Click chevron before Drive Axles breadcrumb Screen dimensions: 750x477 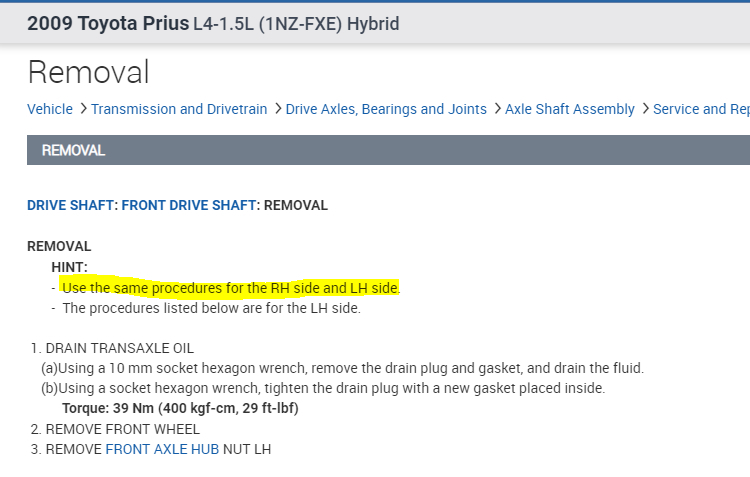pos(277,109)
